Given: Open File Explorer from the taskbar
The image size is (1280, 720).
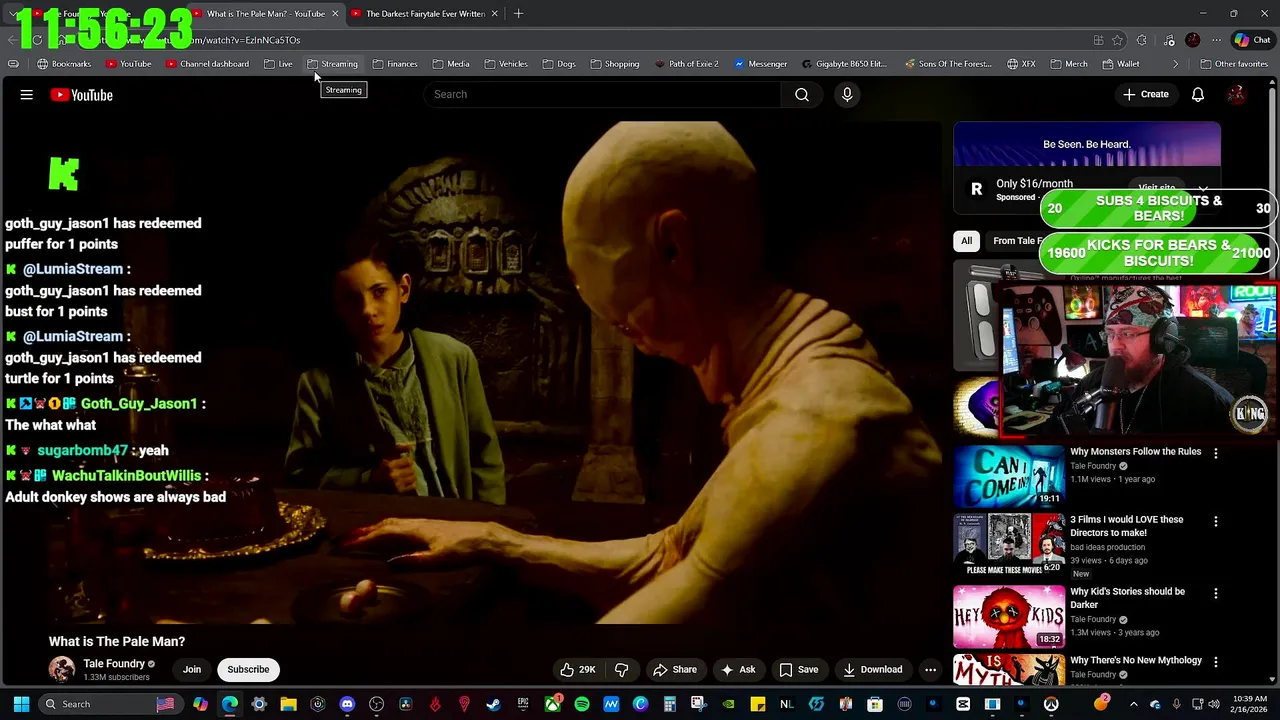Looking at the screenshot, I should [x=288, y=704].
